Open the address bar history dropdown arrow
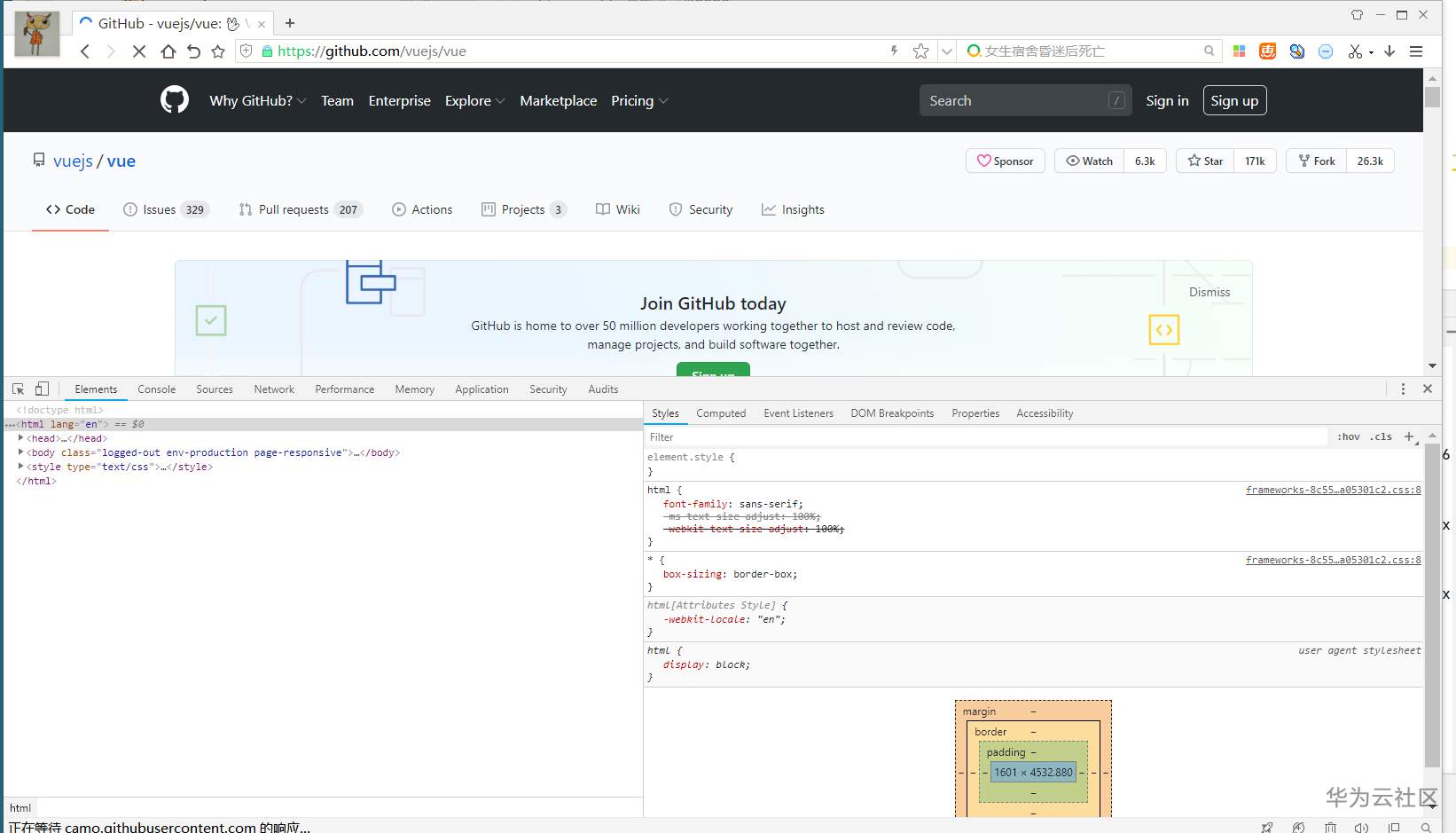This screenshot has height=833, width=1456. coord(947,51)
